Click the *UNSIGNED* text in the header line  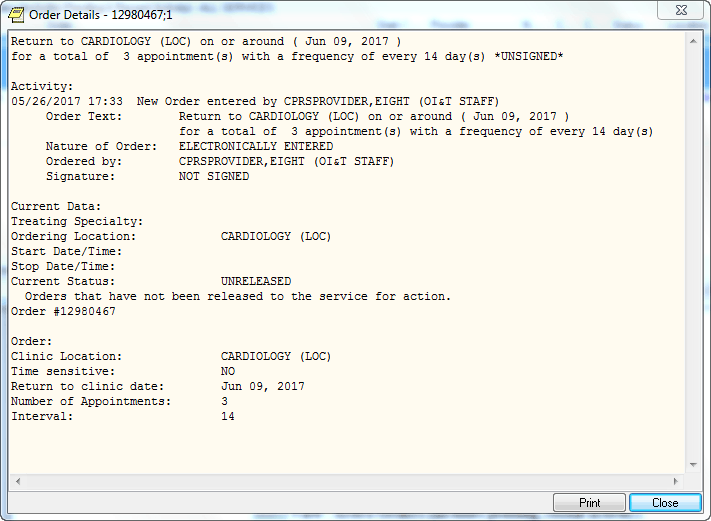pos(528,56)
